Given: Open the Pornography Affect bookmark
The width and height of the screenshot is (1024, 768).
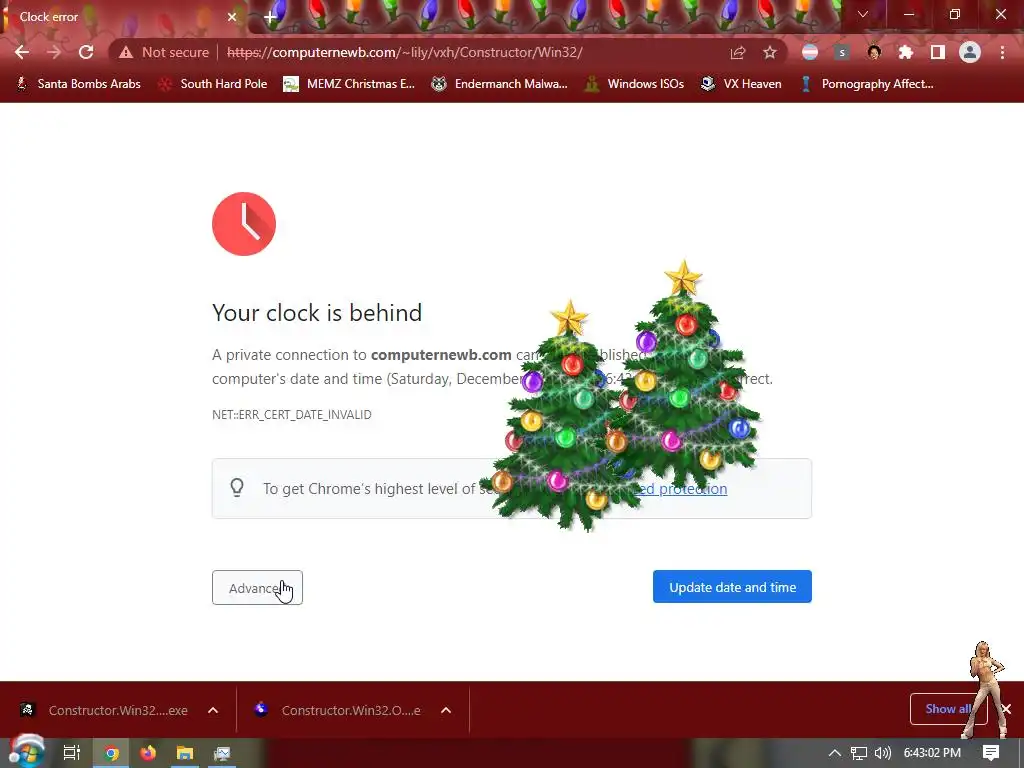Looking at the screenshot, I should pyautogui.click(x=866, y=84).
